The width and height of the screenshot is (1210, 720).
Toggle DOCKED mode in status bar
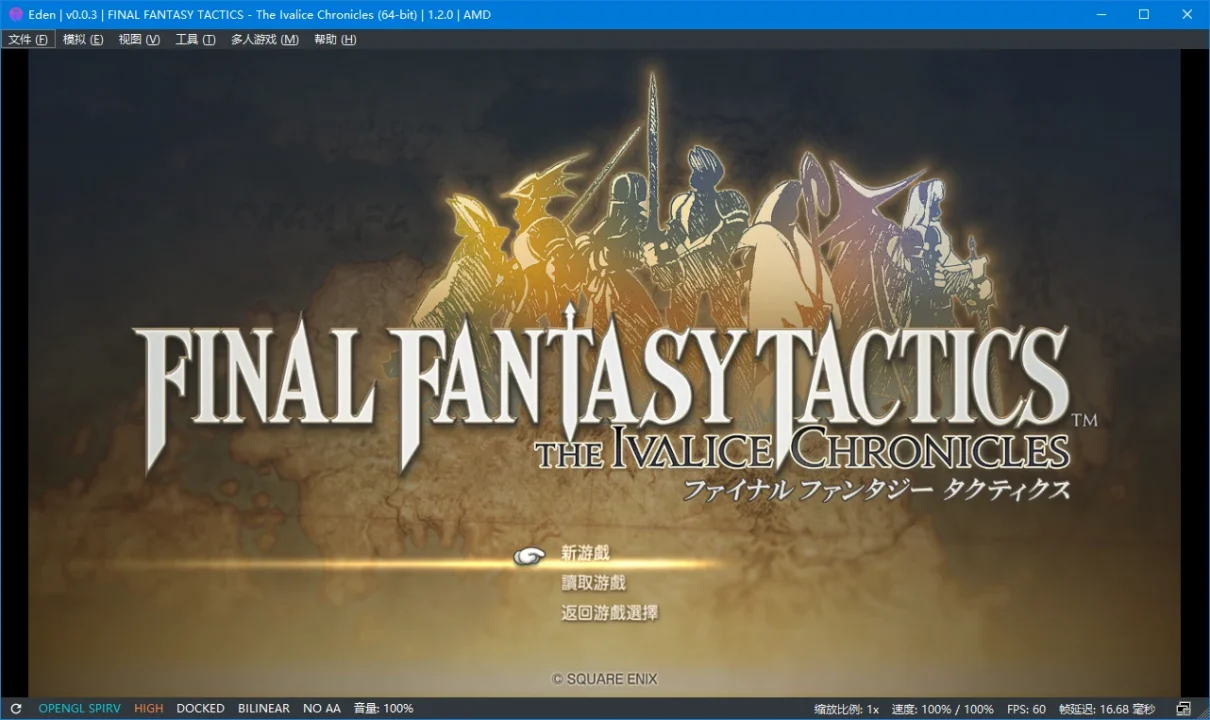pyautogui.click(x=200, y=708)
